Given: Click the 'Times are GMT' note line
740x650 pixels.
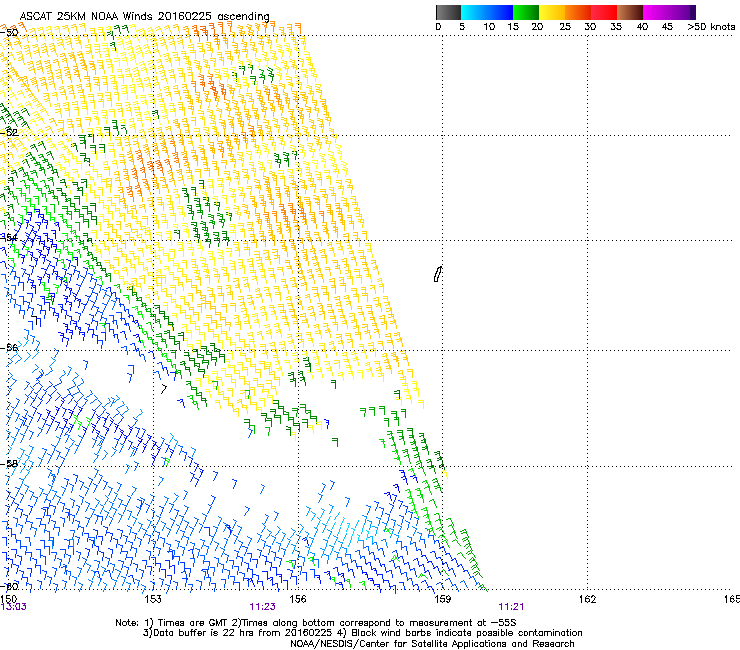Looking at the screenshot, I should [316, 623].
